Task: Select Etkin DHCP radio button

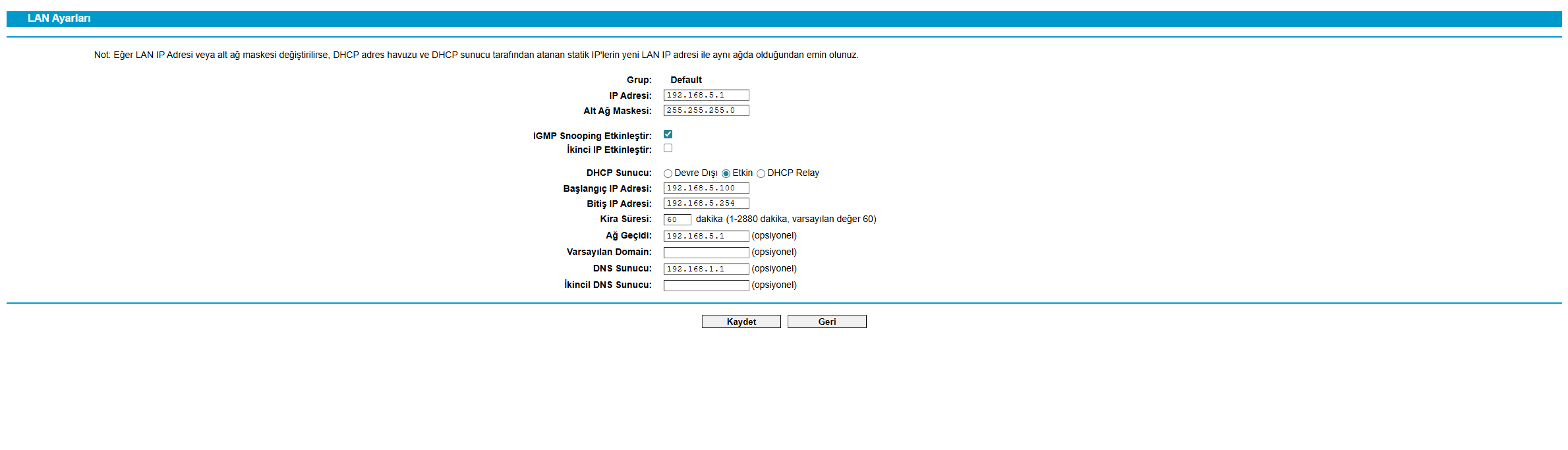Action: (x=726, y=173)
